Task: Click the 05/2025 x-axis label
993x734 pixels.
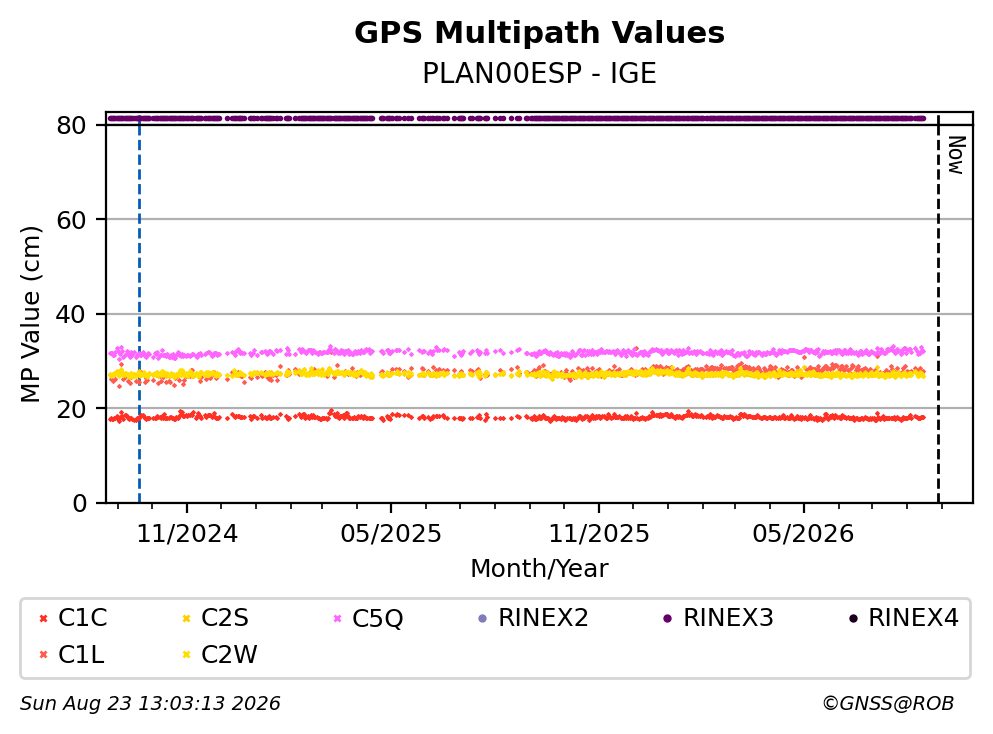Action: [391, 534]
